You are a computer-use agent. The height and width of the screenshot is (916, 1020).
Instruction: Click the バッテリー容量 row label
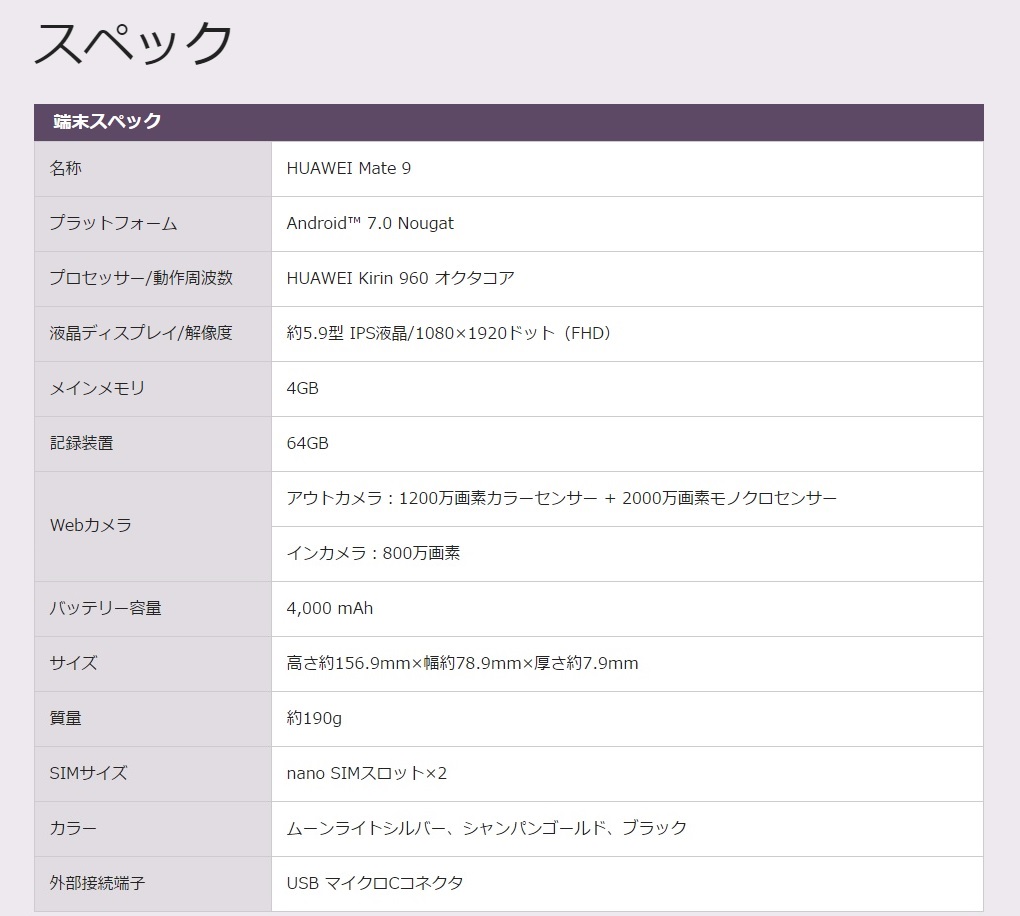[105, 608]
